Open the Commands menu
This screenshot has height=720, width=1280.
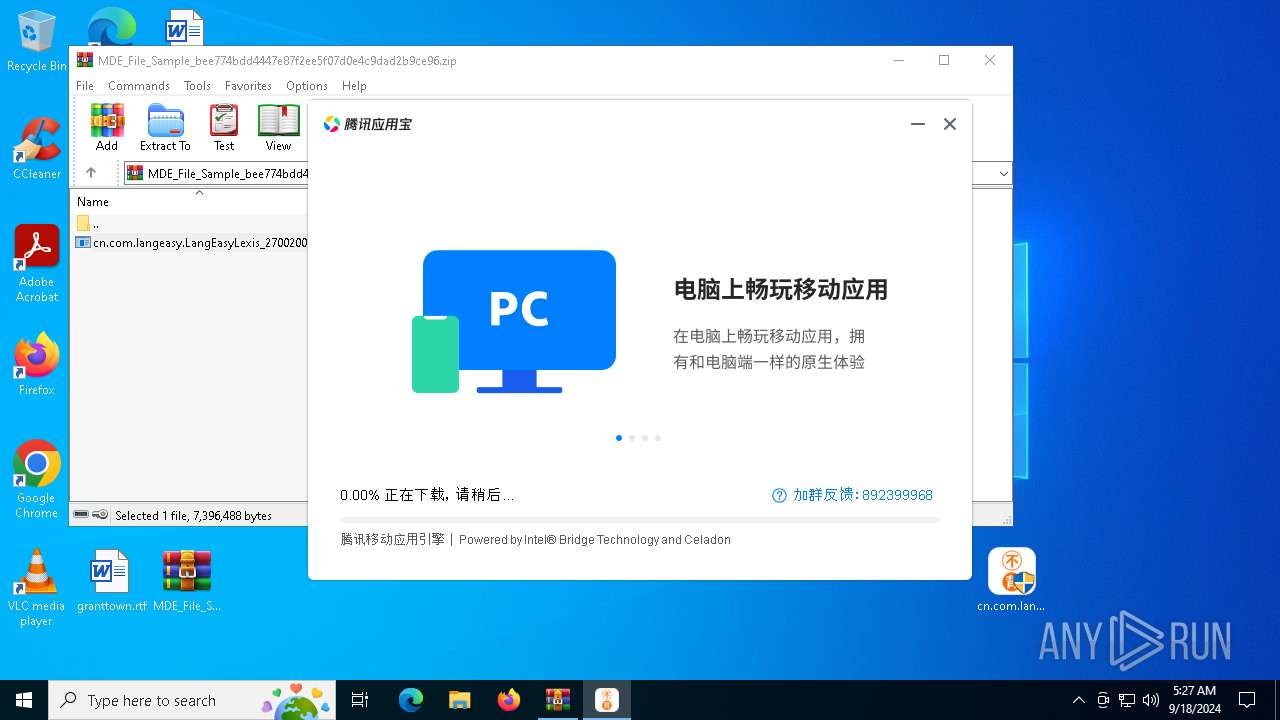139,86
